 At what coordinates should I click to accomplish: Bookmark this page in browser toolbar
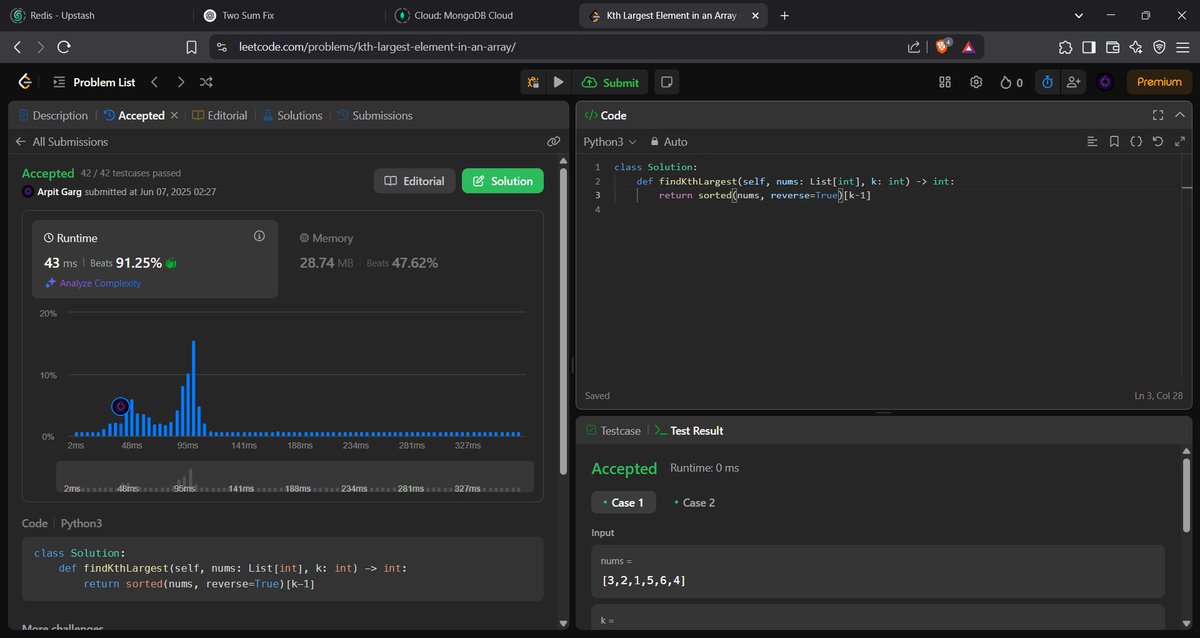point(191,47)
